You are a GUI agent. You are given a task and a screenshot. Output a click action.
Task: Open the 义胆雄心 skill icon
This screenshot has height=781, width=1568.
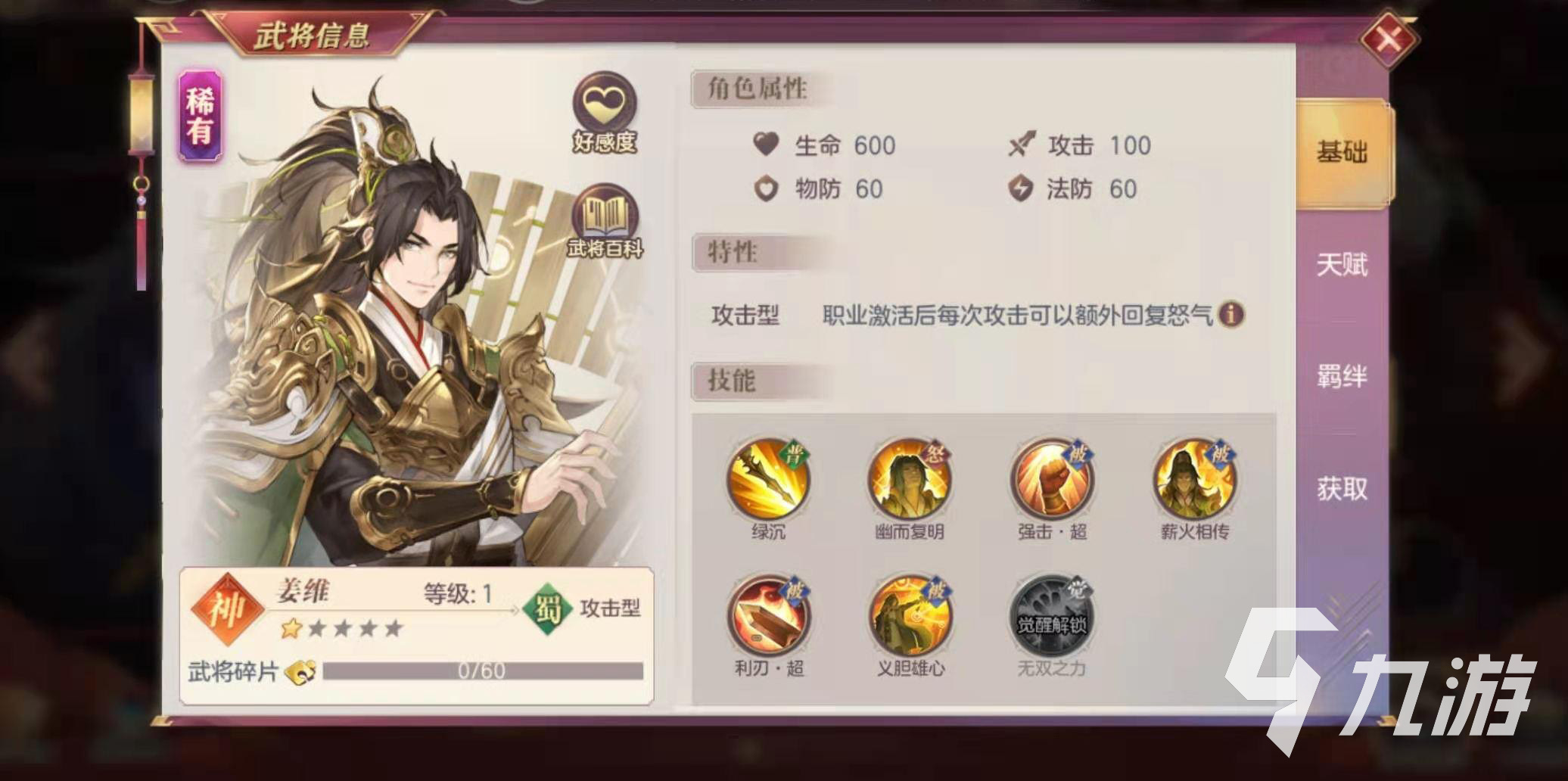click(910, 616)
